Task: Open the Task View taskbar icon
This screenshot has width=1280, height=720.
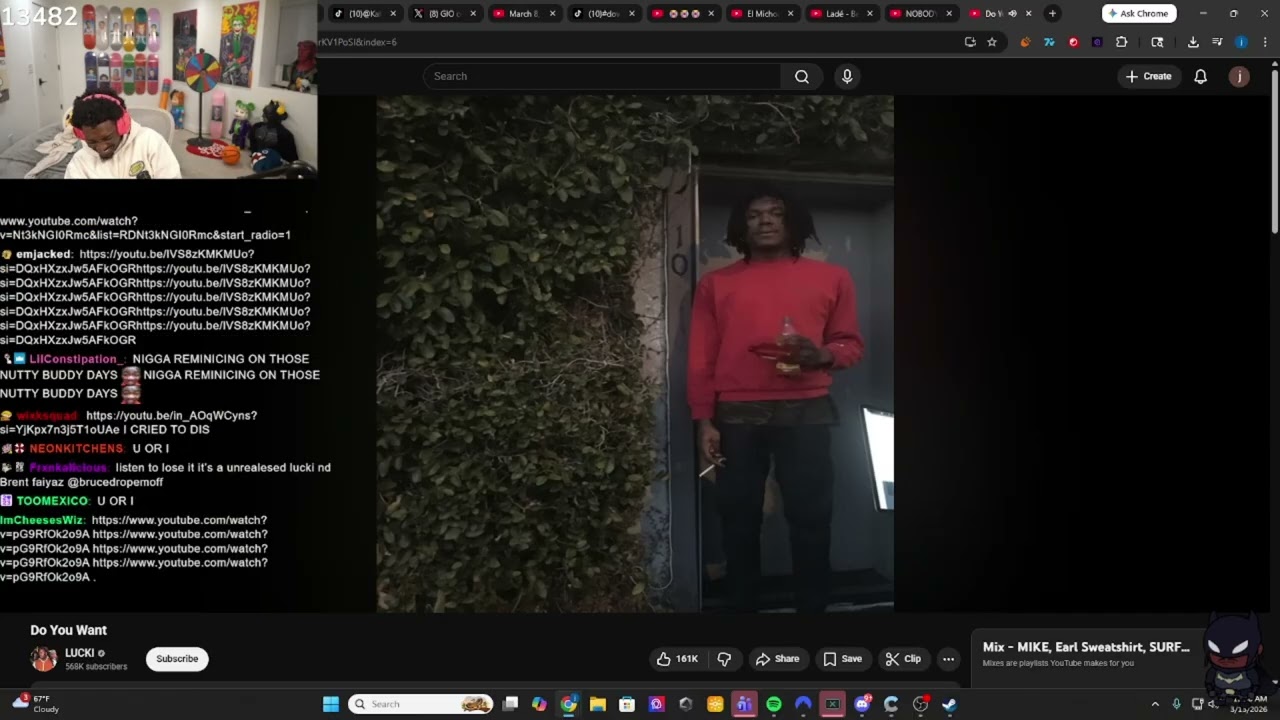Action: 510,704
